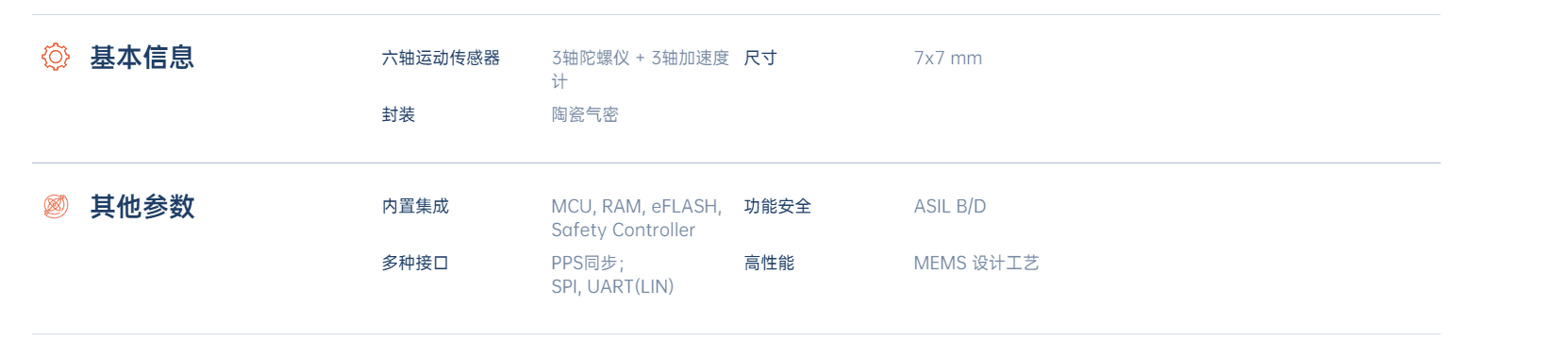Click the MCU, RAM, eFLASH text
This screenshot has width=1568, height=359.
click(x=637, y=206)
